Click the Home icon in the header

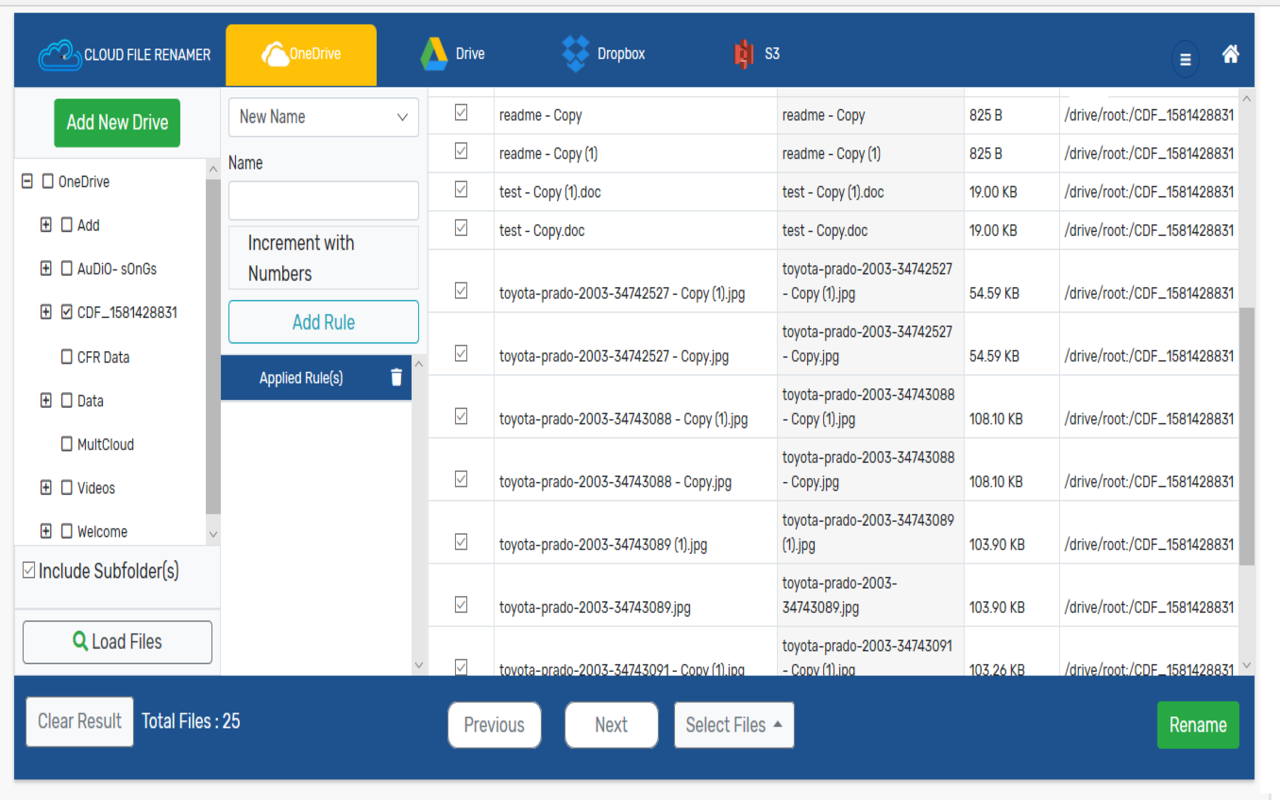[1231, 52]
